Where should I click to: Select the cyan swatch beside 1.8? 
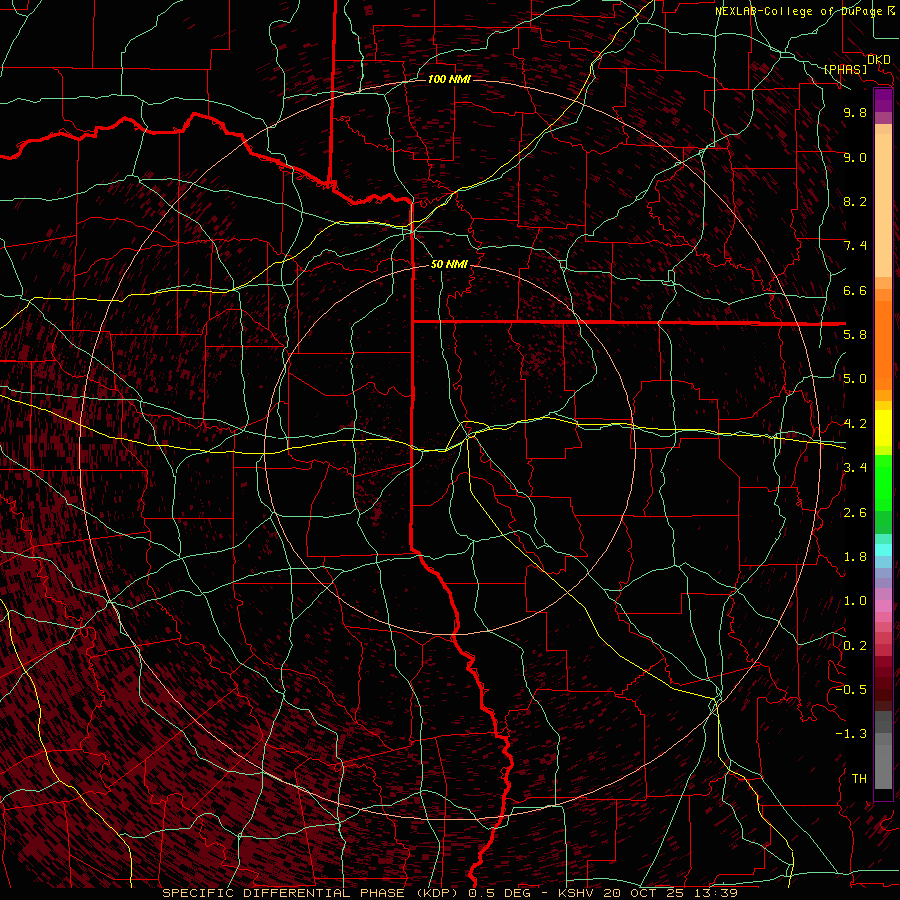pos(883,550)
